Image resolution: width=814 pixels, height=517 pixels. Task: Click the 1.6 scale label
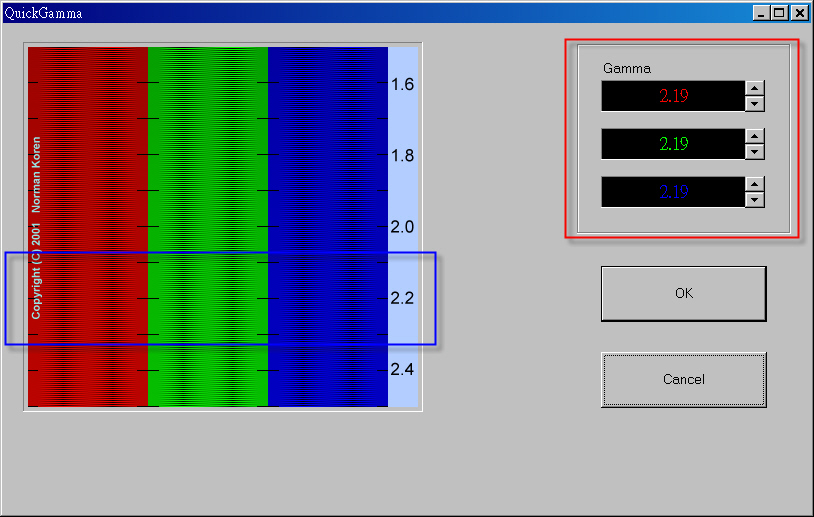pos(402,85)
